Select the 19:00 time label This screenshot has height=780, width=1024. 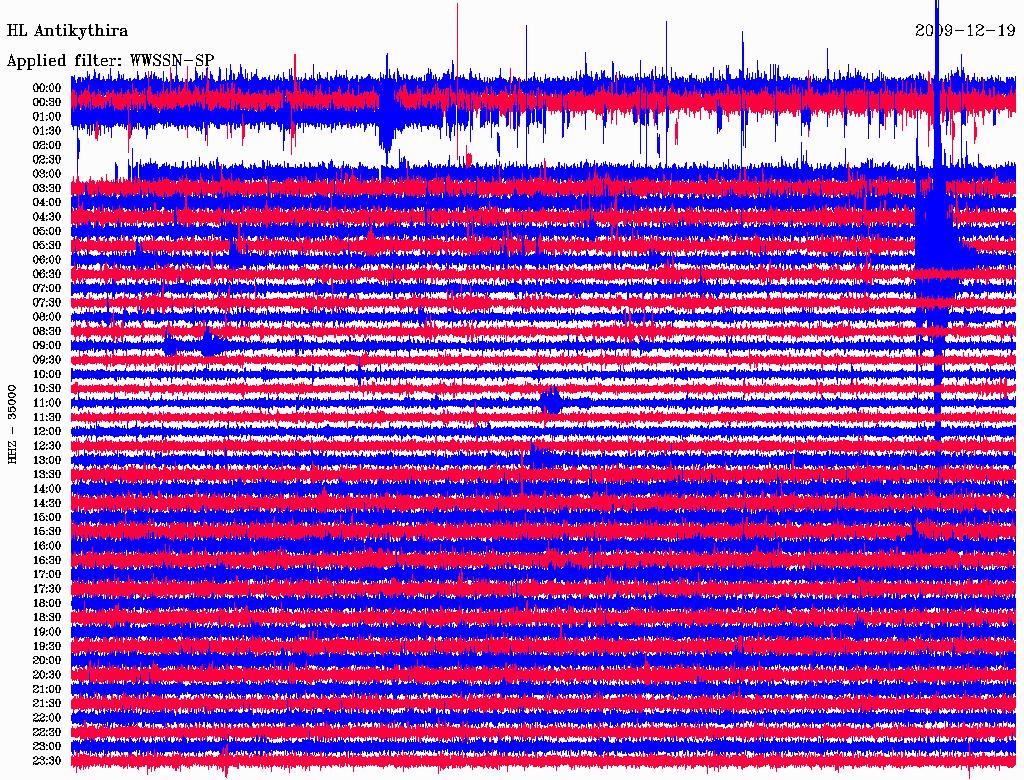47,632
